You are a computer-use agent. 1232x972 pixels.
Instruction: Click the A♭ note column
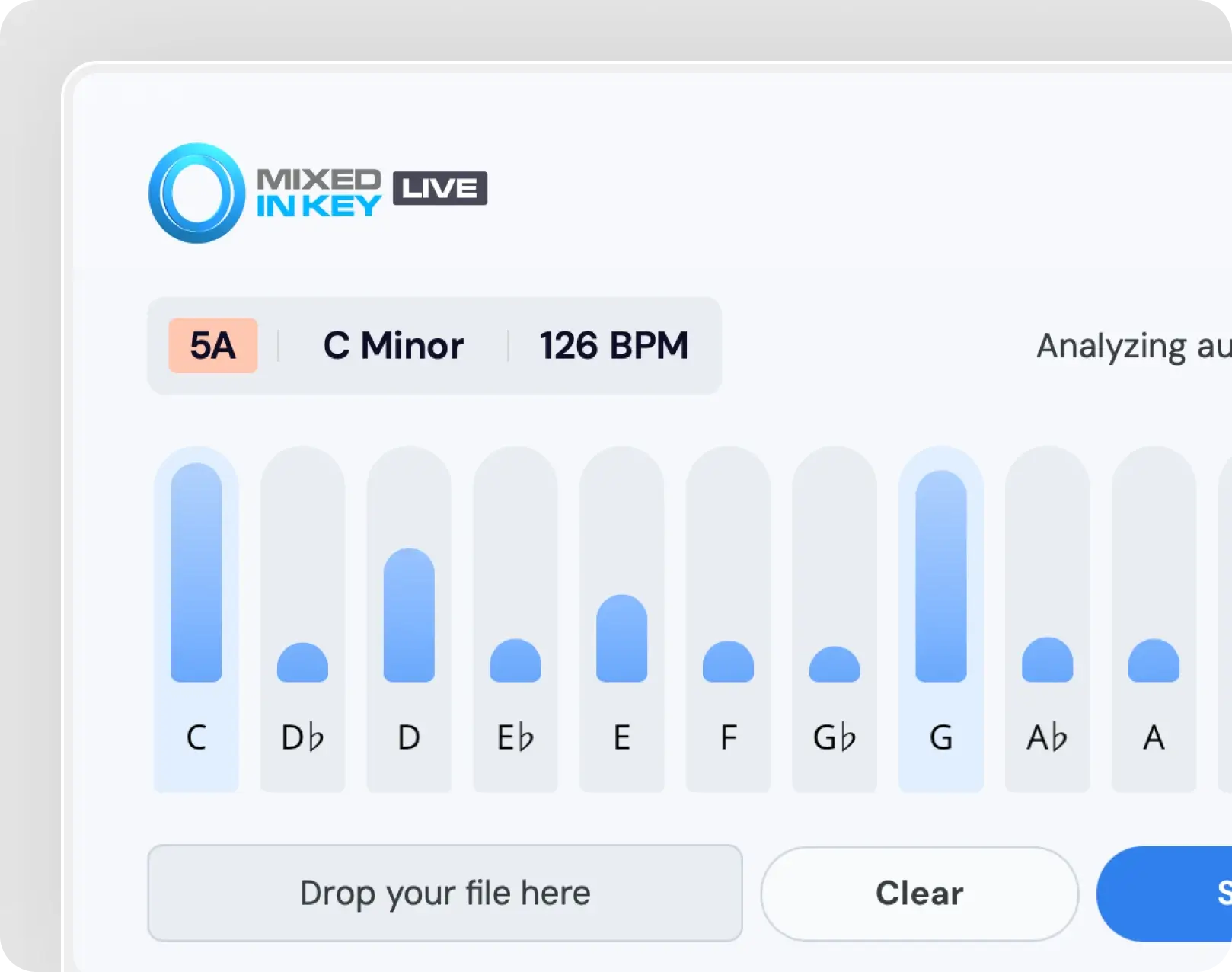1047,619
